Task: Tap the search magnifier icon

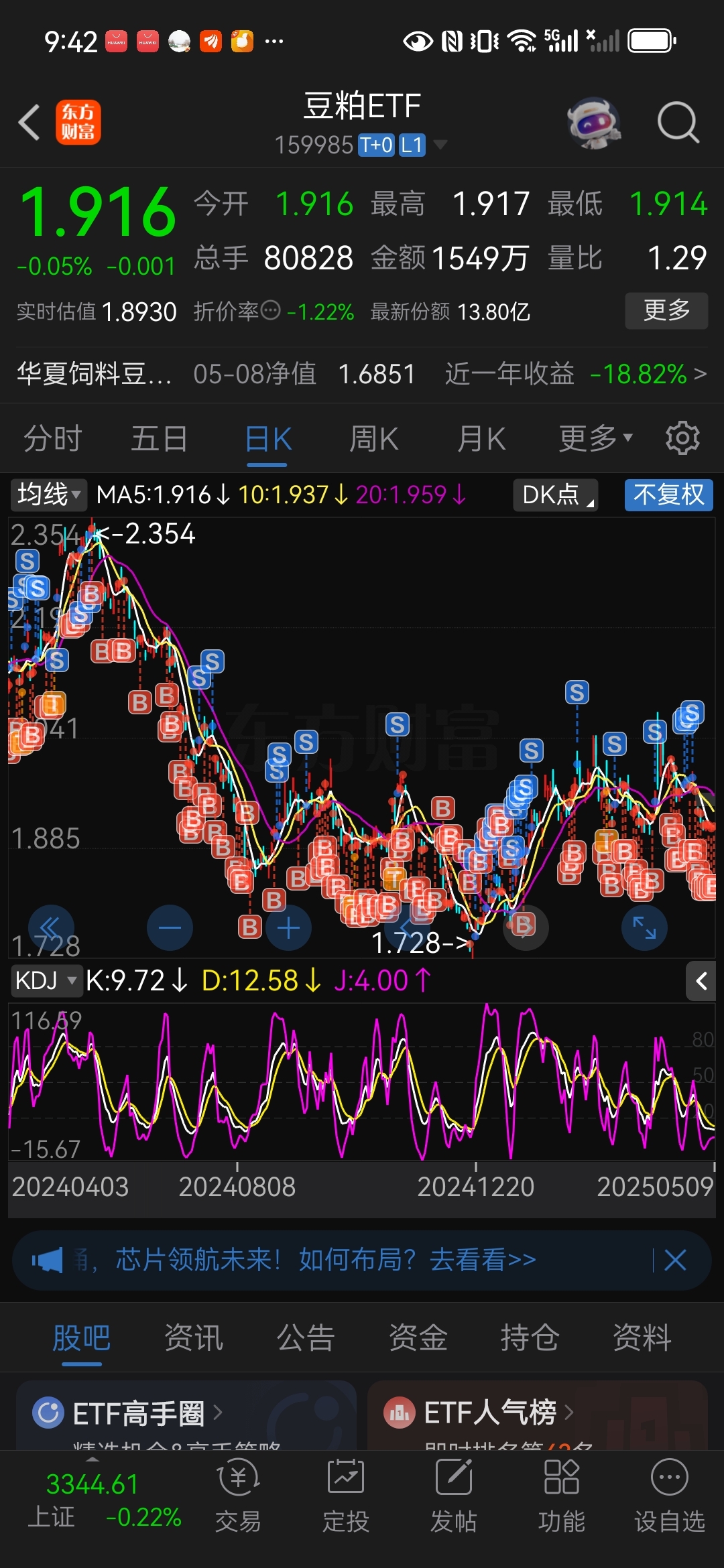Action: pyautogui.click(x=678, y=123)
